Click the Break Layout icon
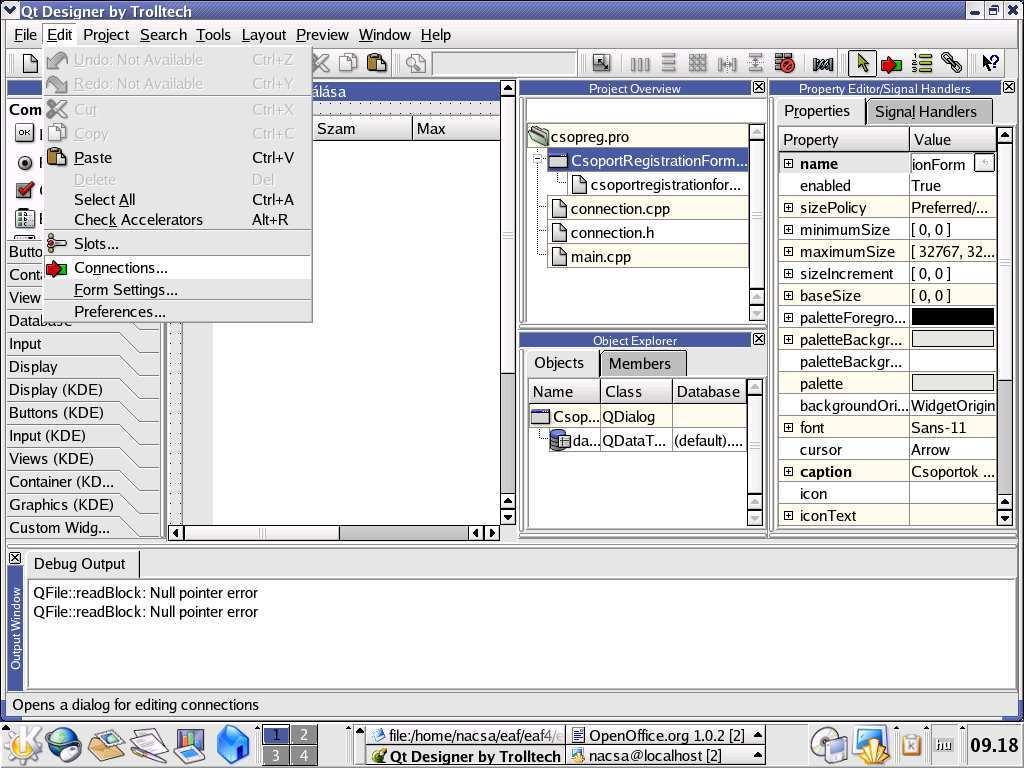Image resolution: width=1024 pixels, height=768 pixels. pyautogui.click(x=784, y=63)
